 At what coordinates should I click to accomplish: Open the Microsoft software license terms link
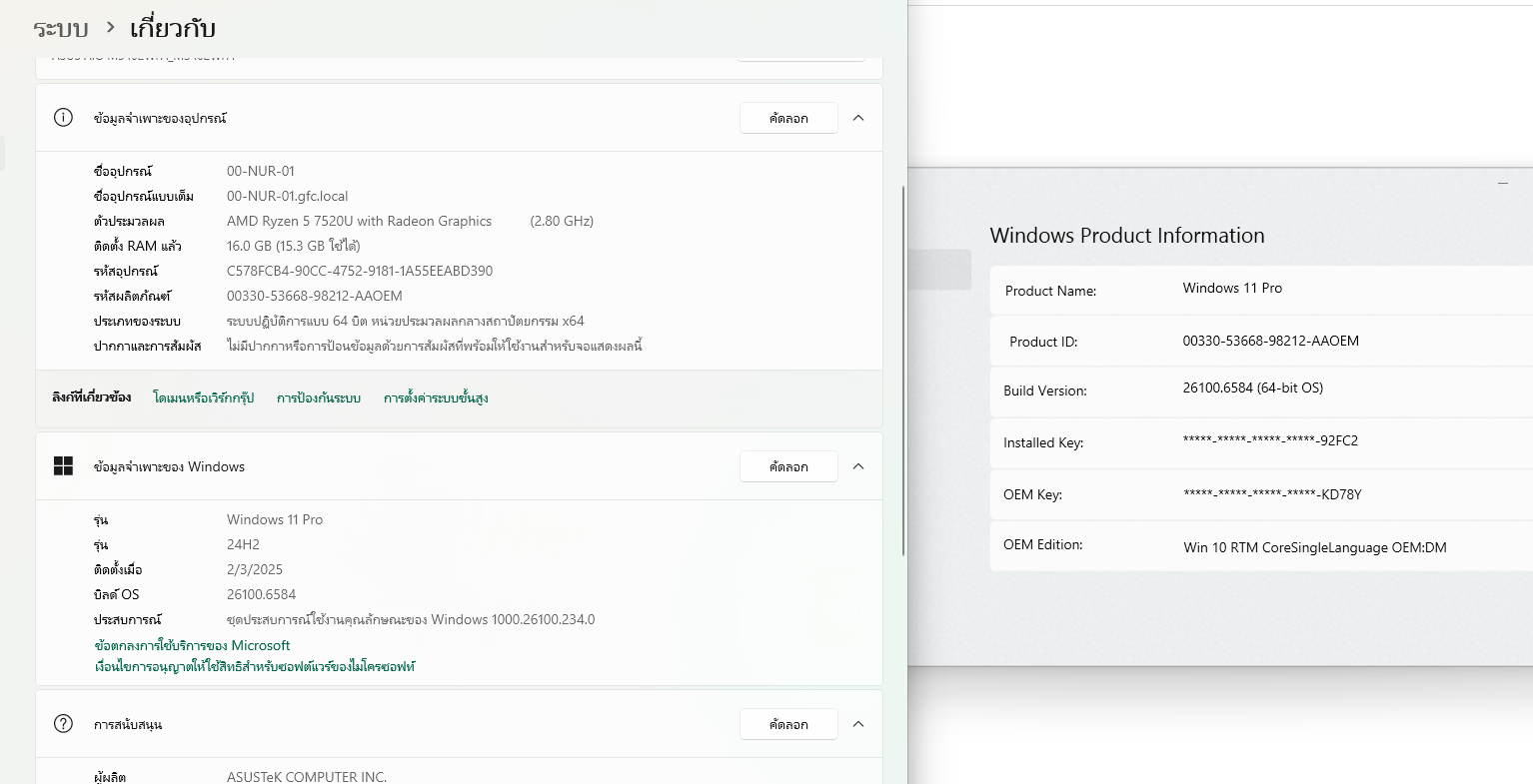(x=255, y=666)
